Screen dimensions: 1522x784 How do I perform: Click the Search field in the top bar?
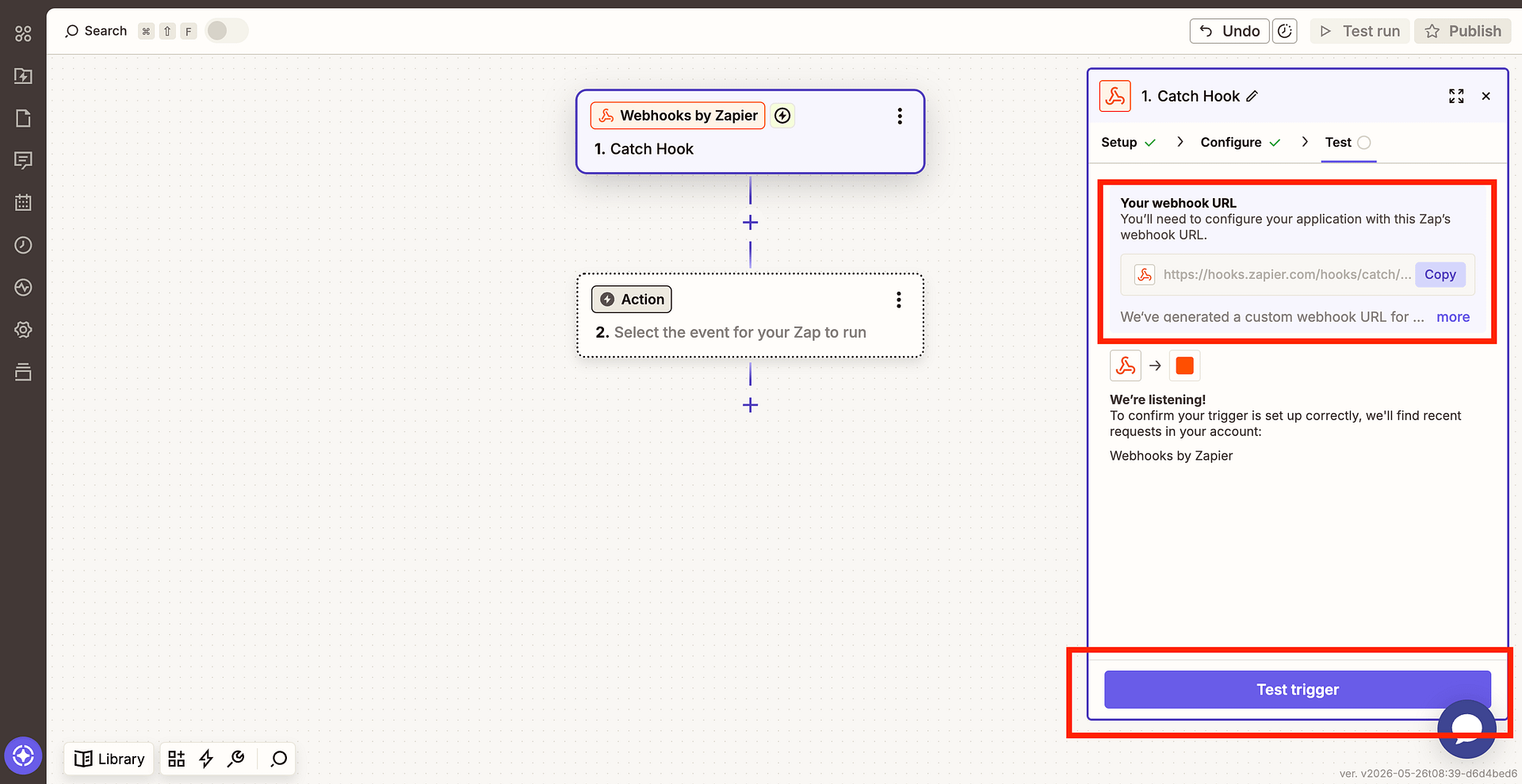[96, 31]
